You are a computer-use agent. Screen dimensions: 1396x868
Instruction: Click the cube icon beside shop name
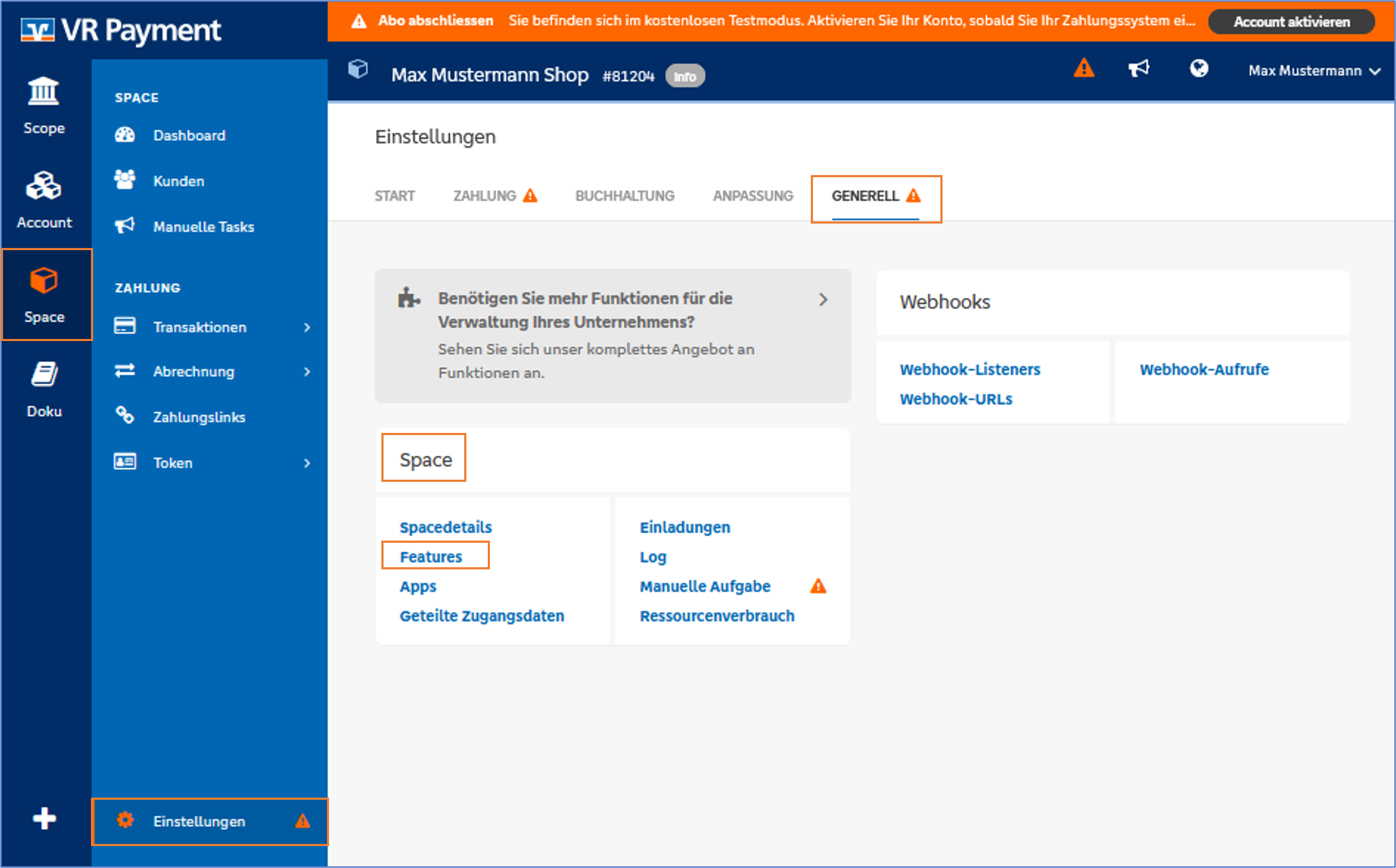[358, 70]
